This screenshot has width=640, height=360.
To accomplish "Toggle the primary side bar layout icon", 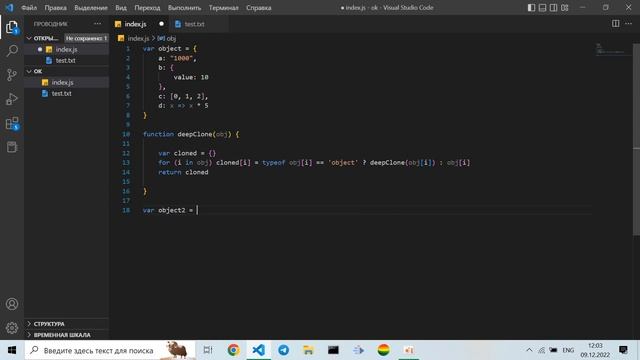I will click(x=531, y=7).
